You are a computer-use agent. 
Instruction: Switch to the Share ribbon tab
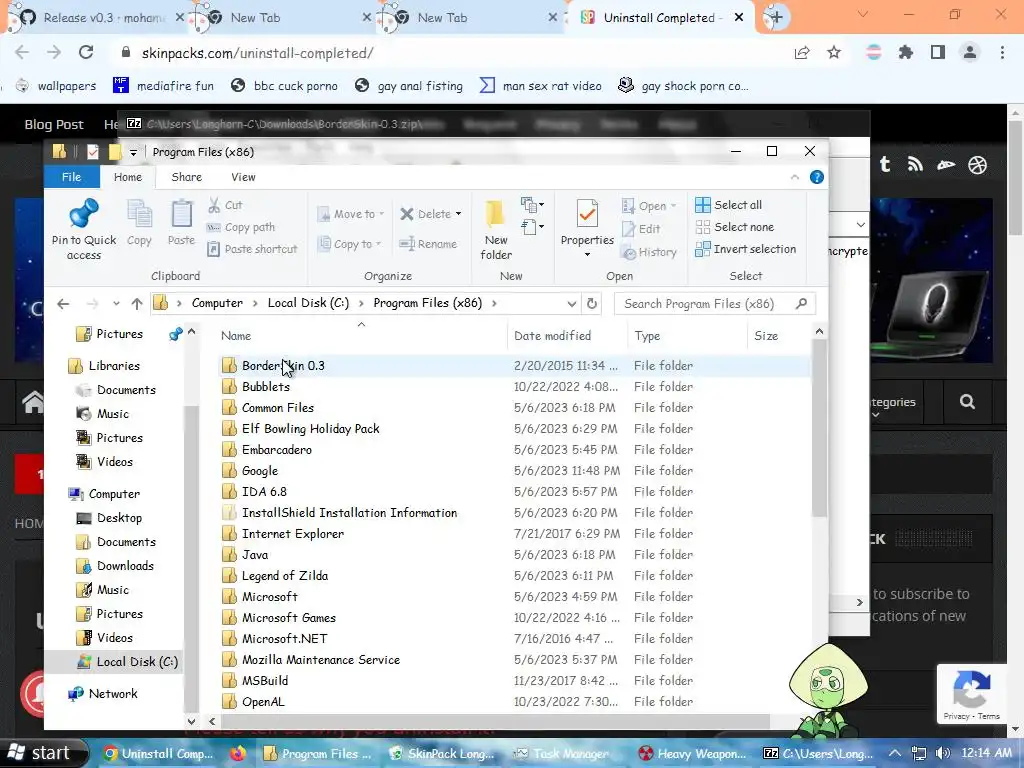187,177
